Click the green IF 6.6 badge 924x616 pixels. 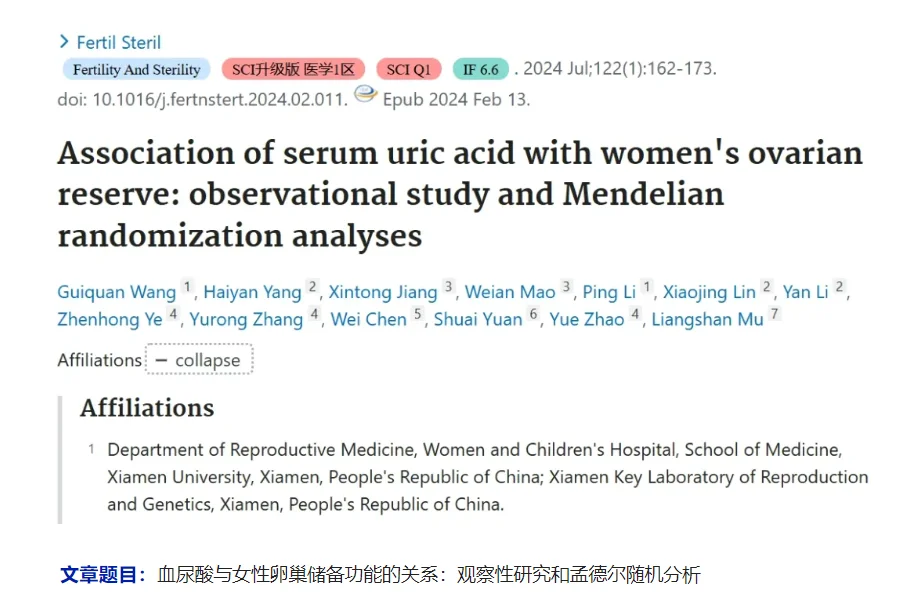tap(480, 70)
